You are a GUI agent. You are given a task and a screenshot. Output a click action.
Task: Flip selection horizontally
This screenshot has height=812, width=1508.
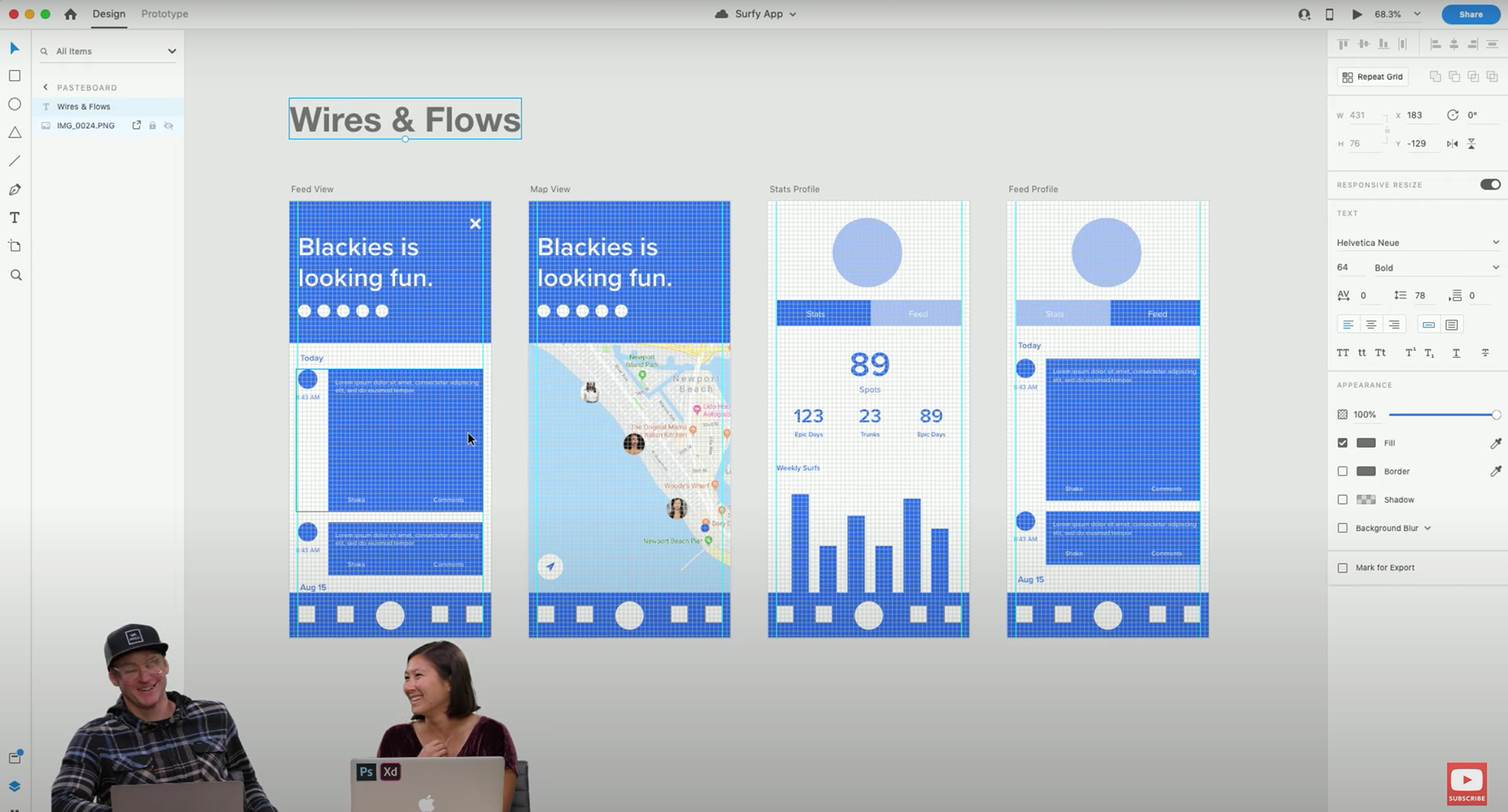(1452, 144)
